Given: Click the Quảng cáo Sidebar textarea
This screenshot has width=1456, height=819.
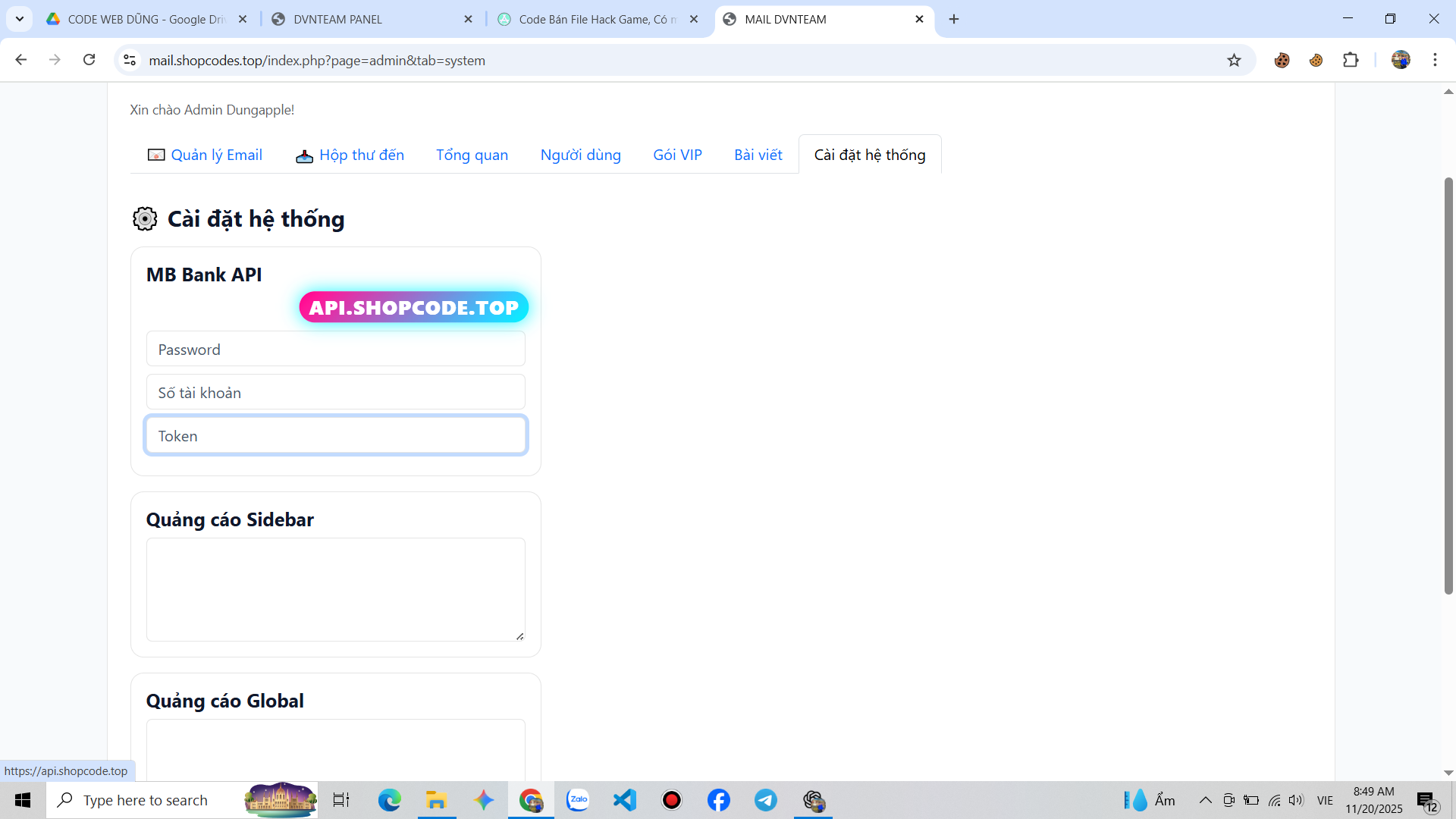Looking at the screenshot, I should (335, 589).
